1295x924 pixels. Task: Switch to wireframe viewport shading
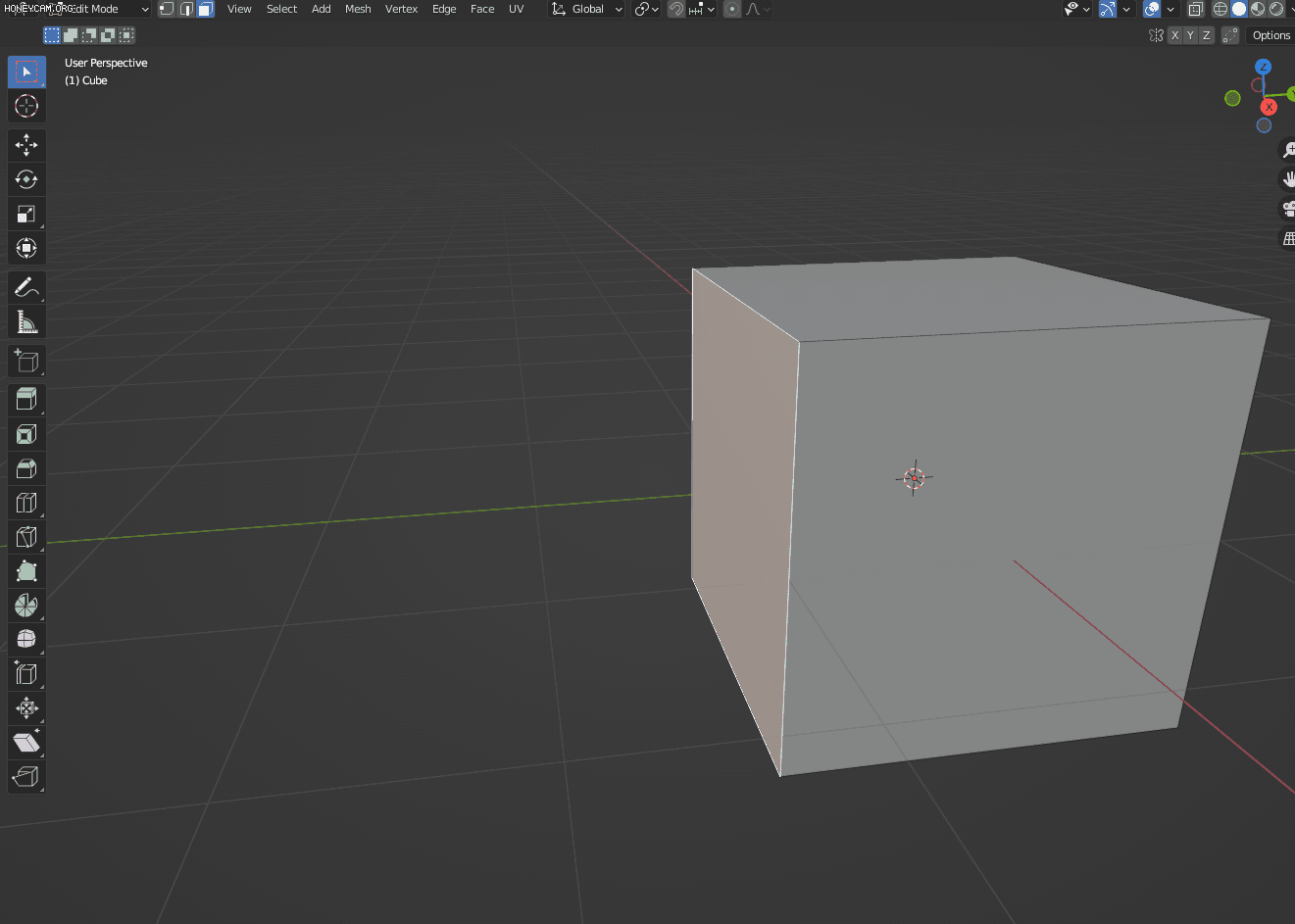pyautogui.click(x=1220, y=9)
